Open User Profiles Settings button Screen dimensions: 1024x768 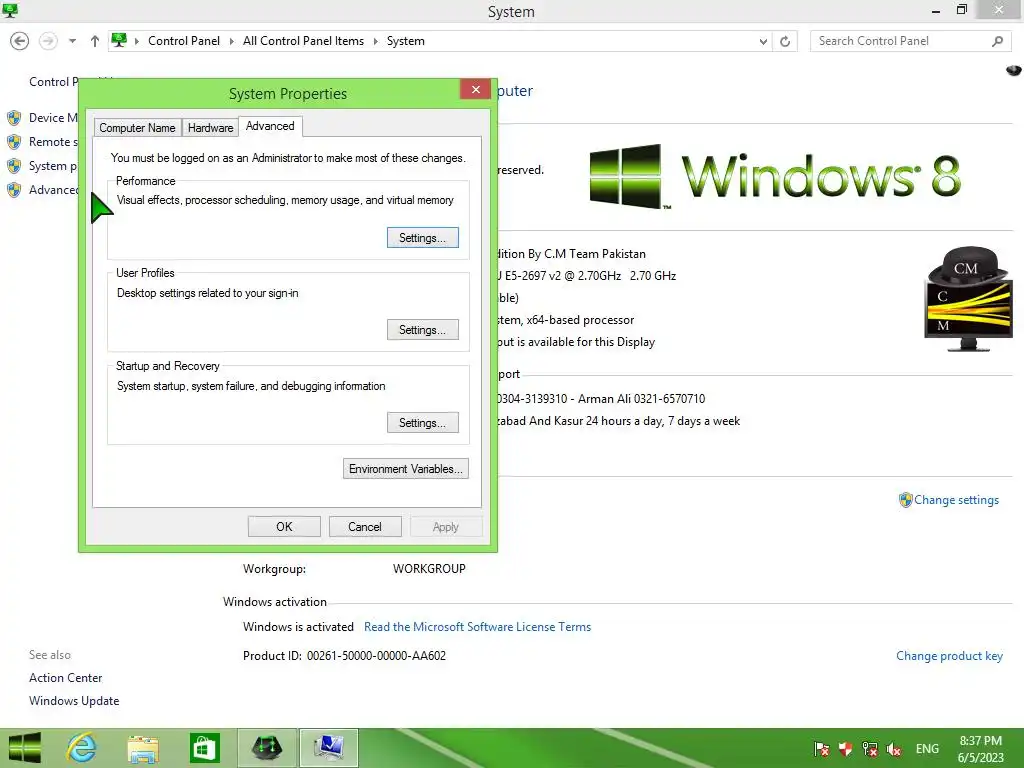[x=423, y=330]
